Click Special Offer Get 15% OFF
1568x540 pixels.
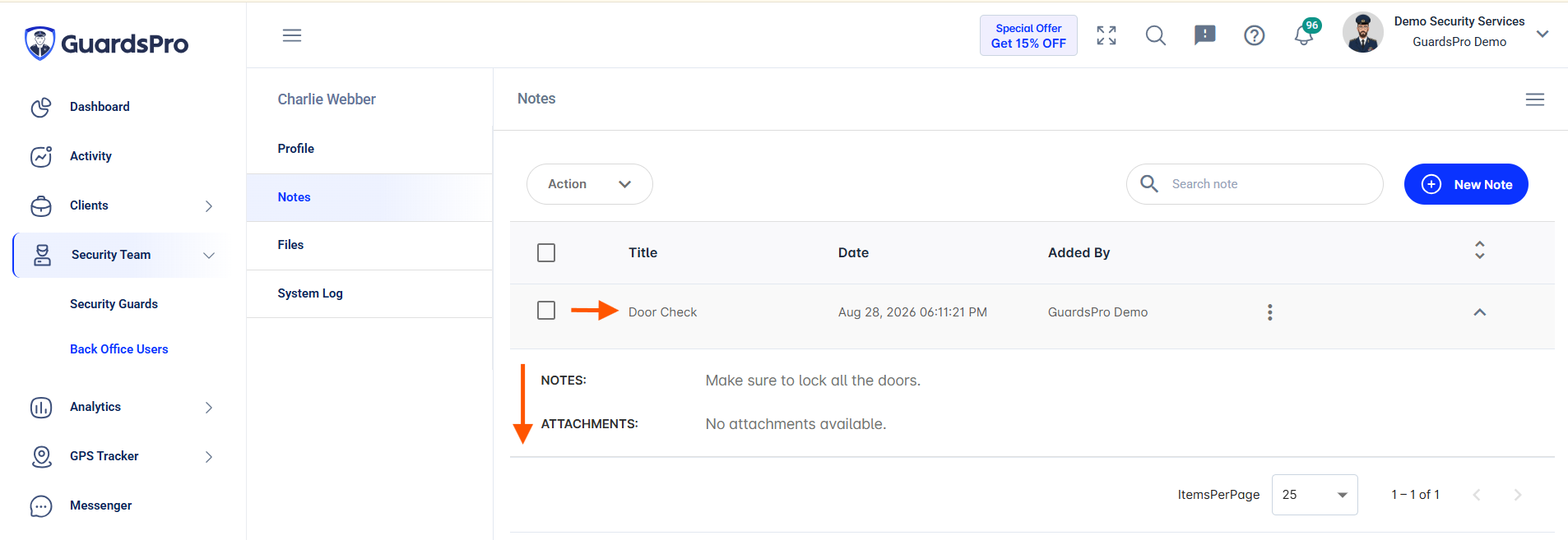pyautogui.click(x=1028, y=35)
